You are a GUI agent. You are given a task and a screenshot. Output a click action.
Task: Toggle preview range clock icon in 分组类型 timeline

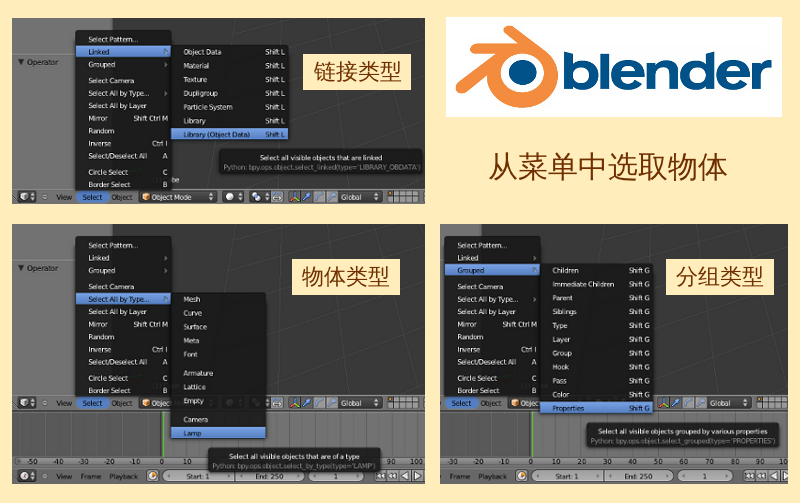click(521, 476)
